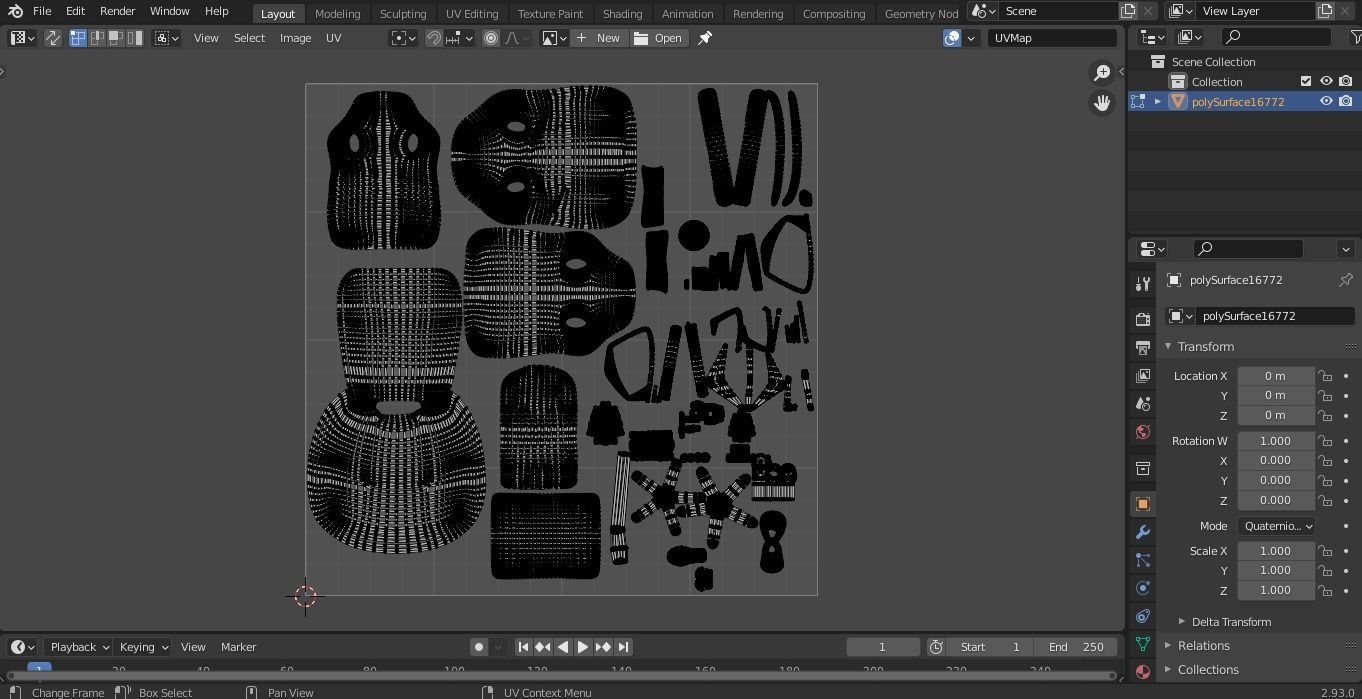Switch to Modeling workspace tab

pos(337,13)
